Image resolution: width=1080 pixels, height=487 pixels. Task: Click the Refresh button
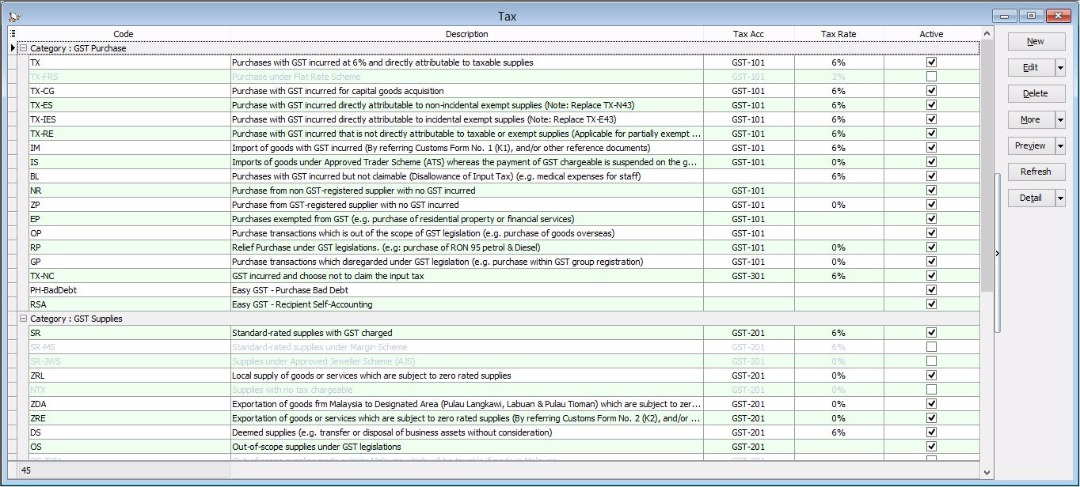pyautogui.click(x=1036, y=172)
